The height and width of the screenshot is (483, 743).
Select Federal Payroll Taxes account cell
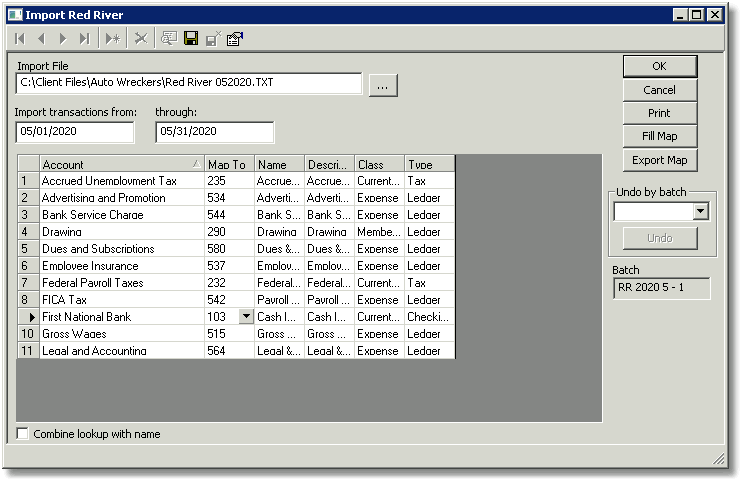(122, 283)
